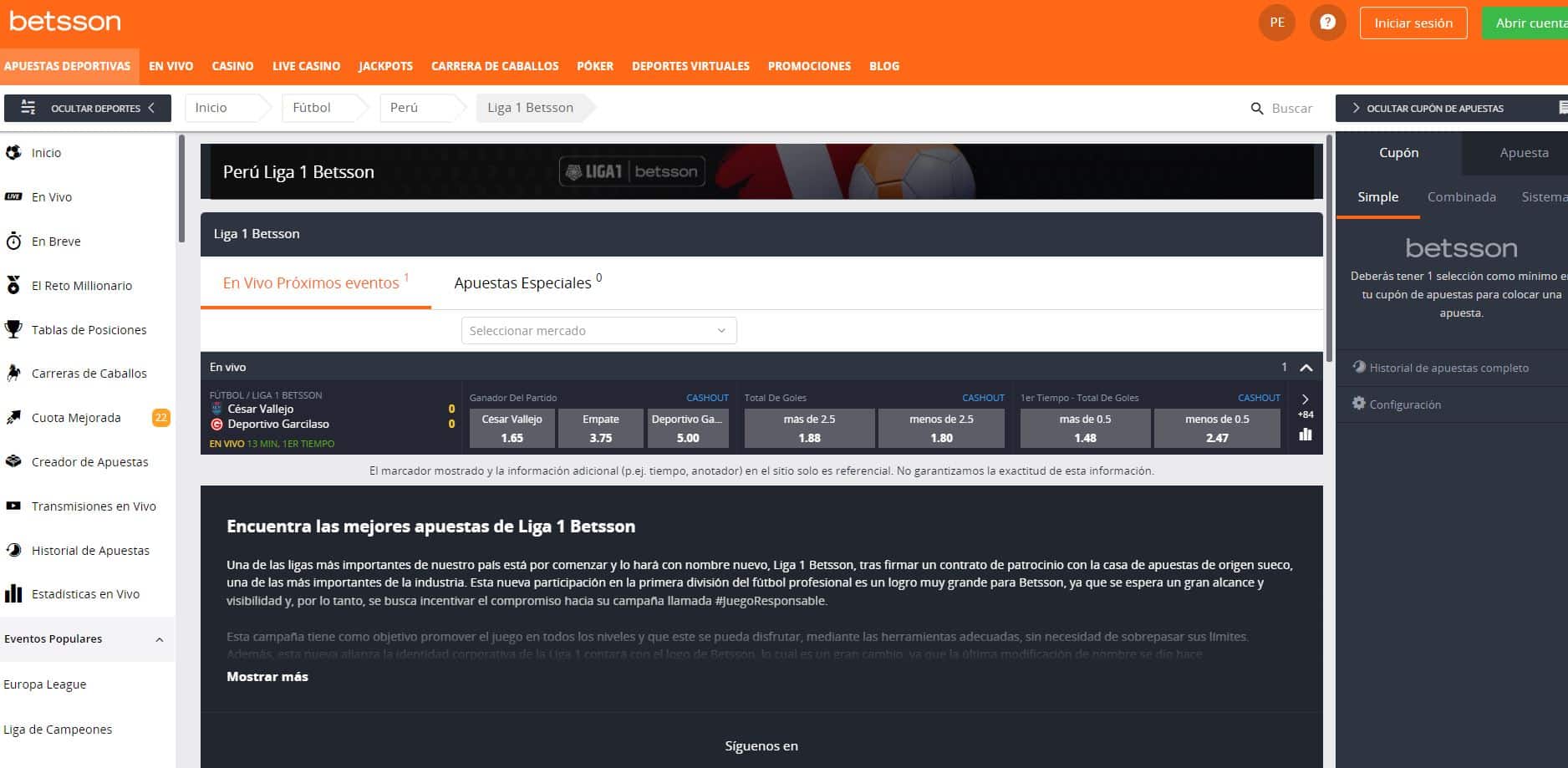Collapse the En vivo section chevron

click(1306, 367)
